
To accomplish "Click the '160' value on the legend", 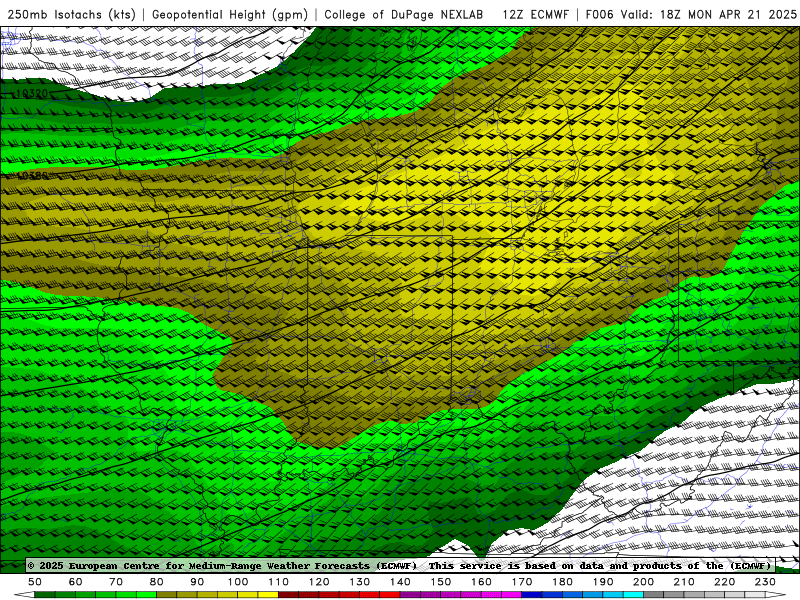I will 481,582.
